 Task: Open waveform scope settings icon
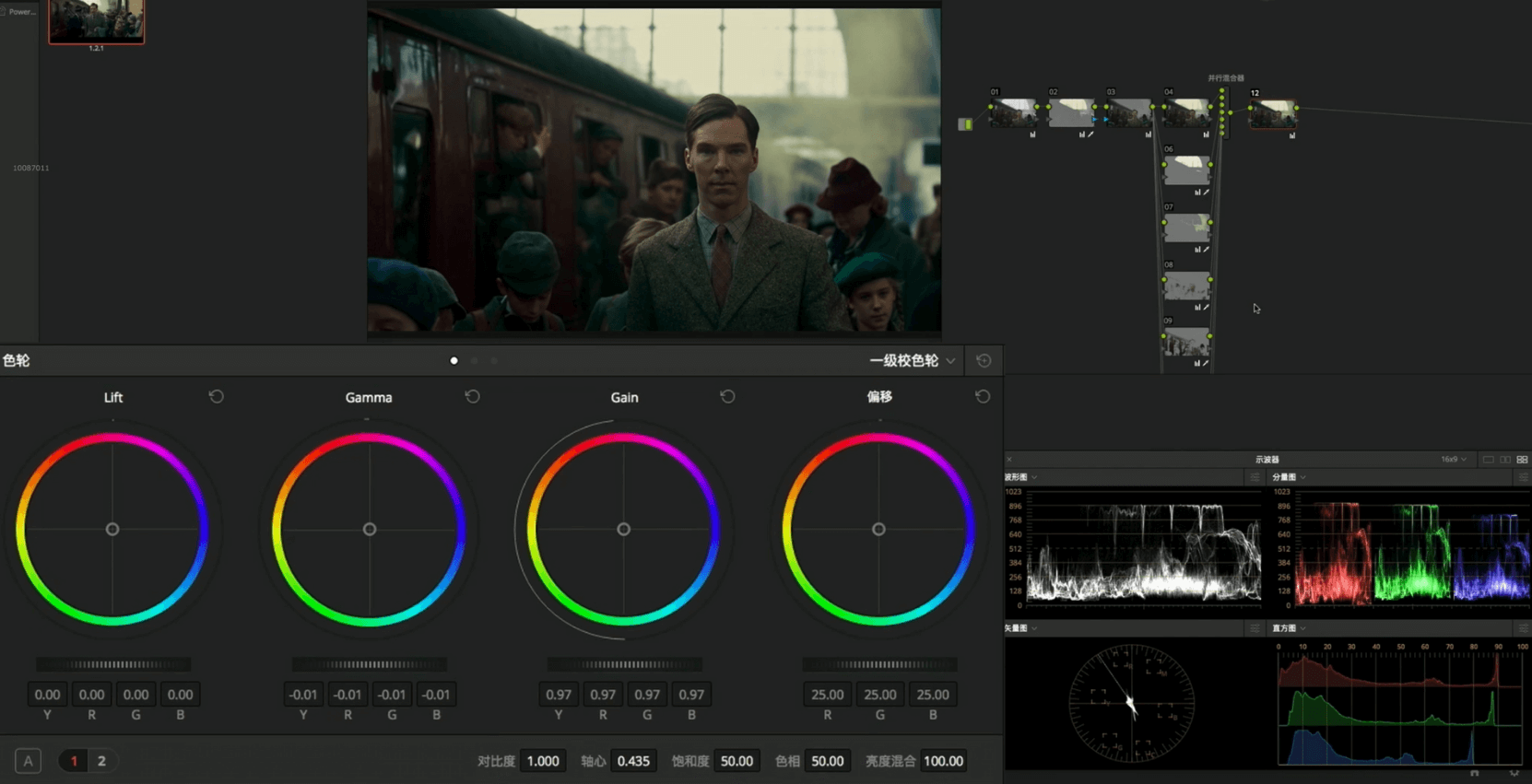1255,477
